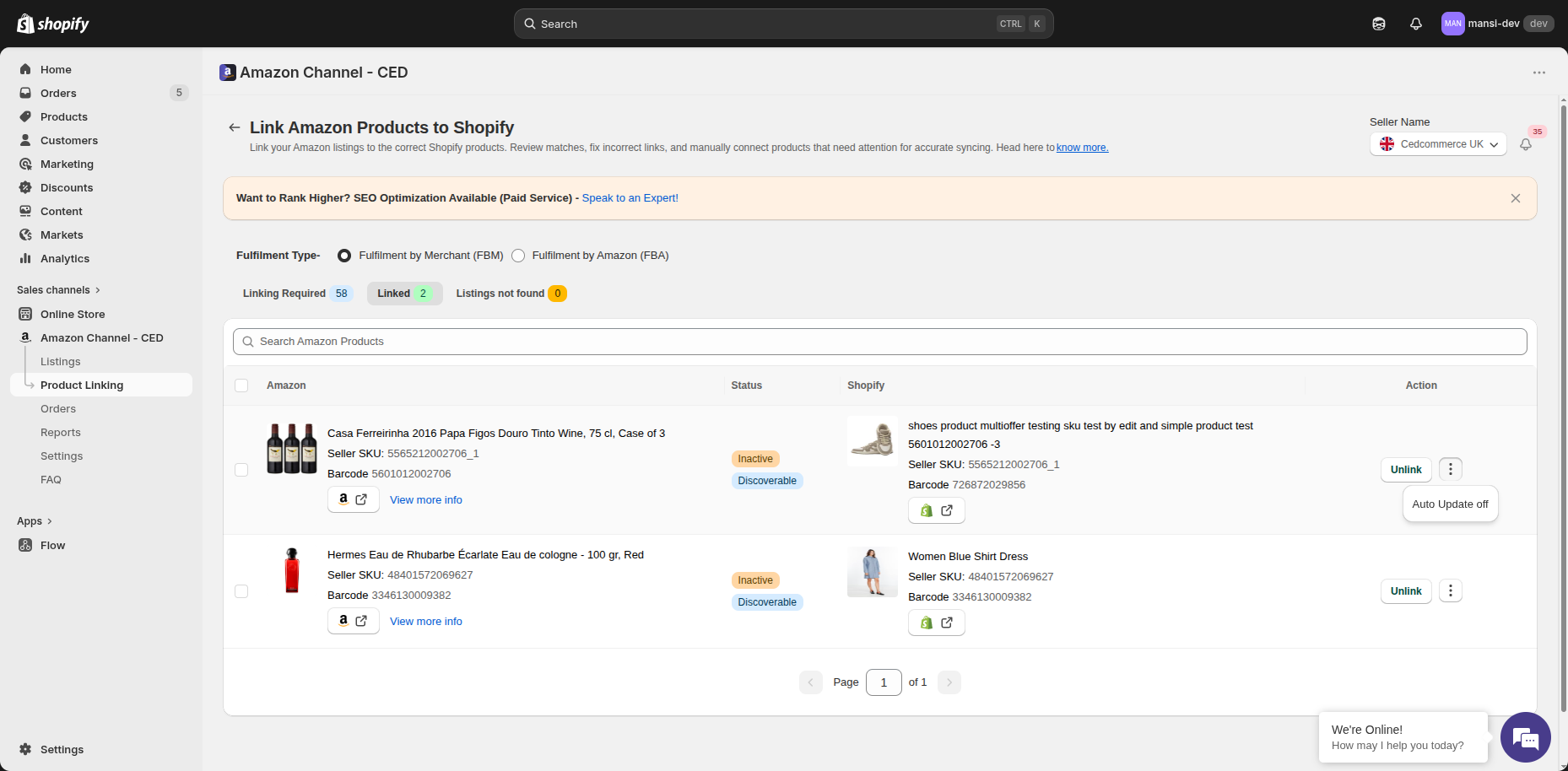Open Casa Ferreirinha listing on Amazon

(353, 499)
